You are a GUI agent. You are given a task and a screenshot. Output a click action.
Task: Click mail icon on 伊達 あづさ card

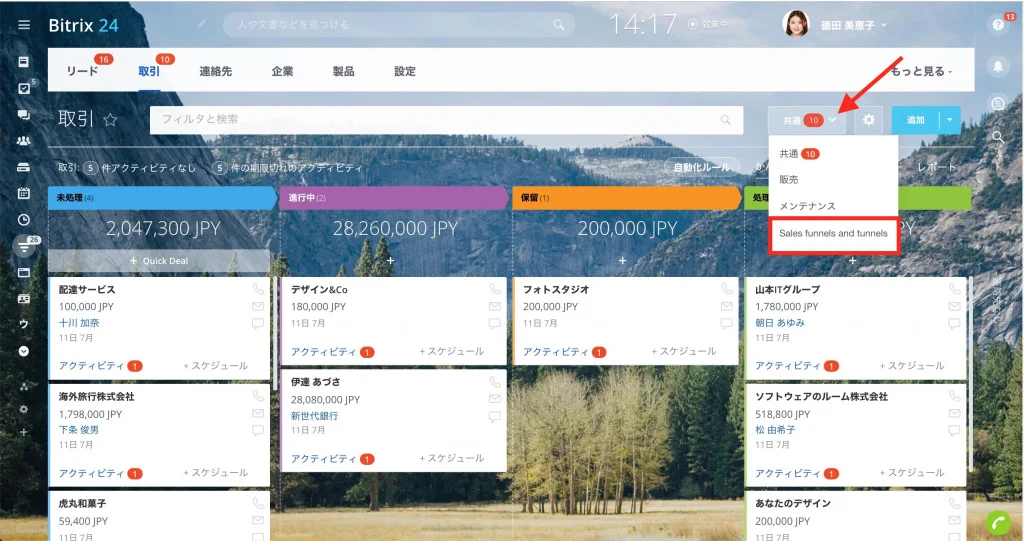tap(495, 399)
